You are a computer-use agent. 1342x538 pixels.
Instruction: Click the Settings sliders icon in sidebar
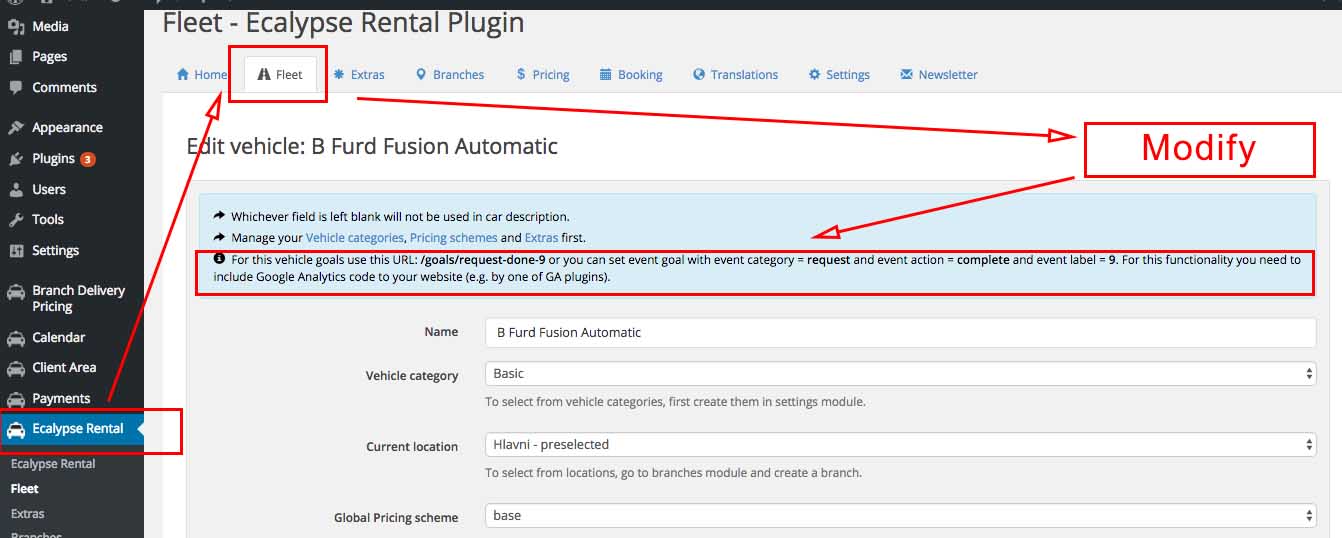click(16, 250)
